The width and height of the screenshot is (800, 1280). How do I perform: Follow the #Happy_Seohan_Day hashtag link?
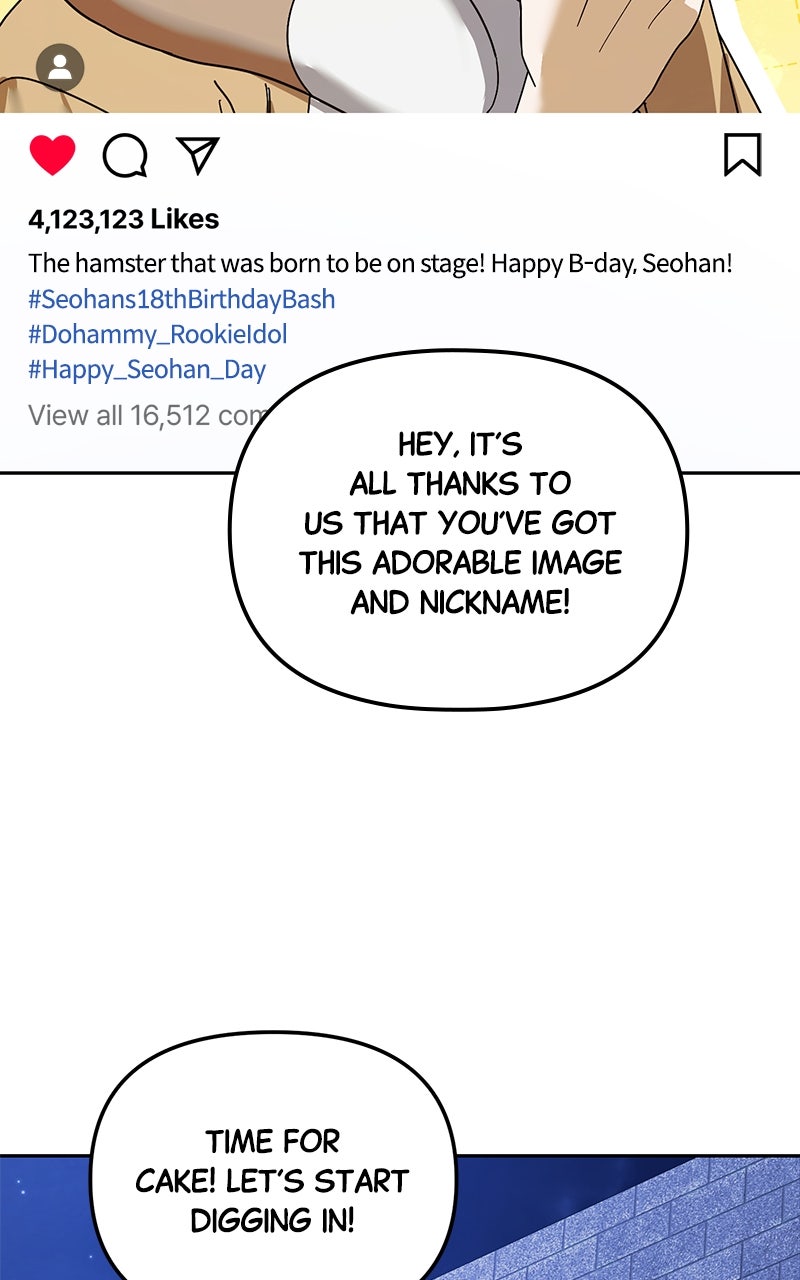[147, 369]
